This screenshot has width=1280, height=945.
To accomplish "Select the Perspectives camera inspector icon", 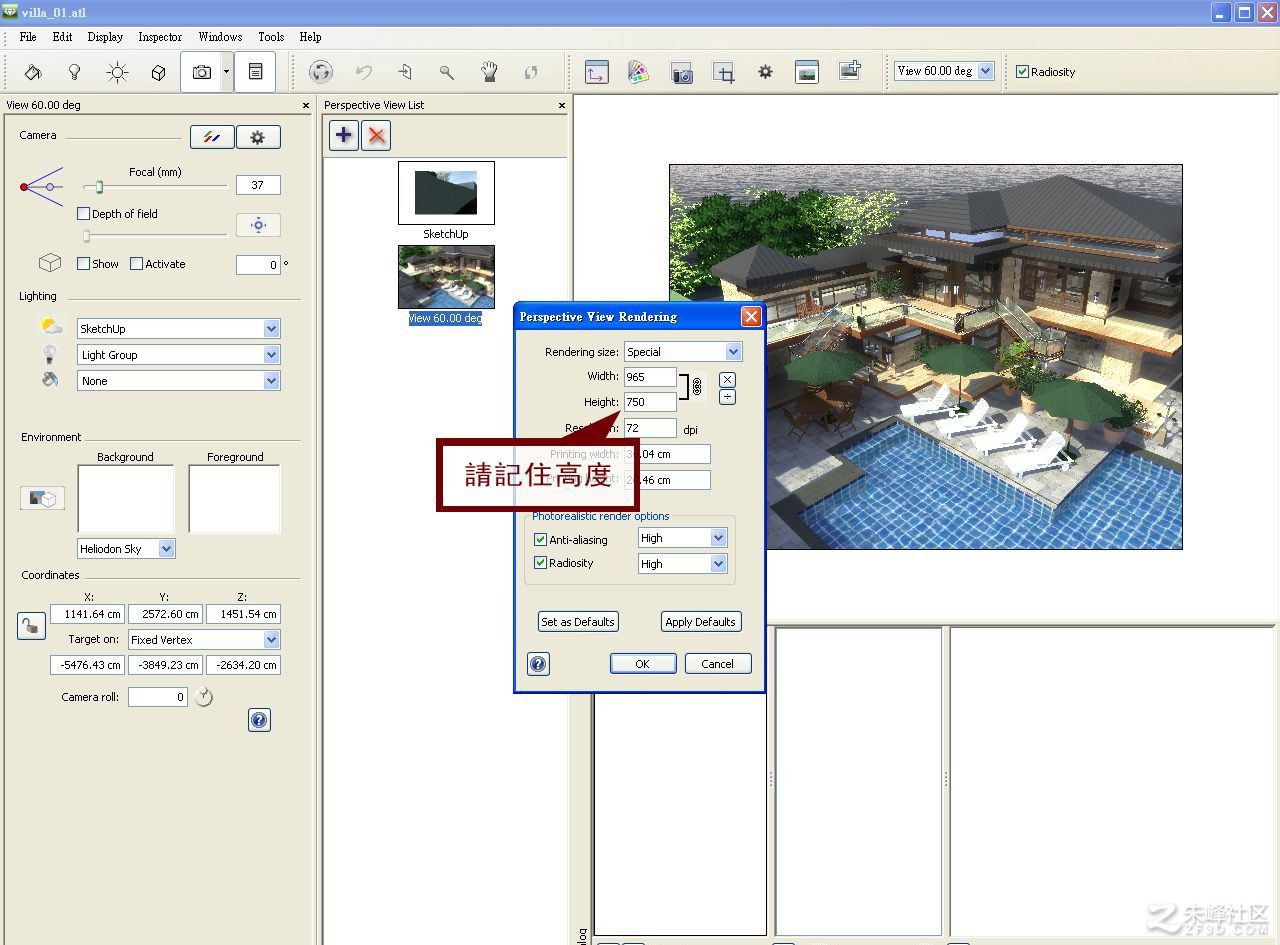I will pyautogui.click(x=201, y=72).
